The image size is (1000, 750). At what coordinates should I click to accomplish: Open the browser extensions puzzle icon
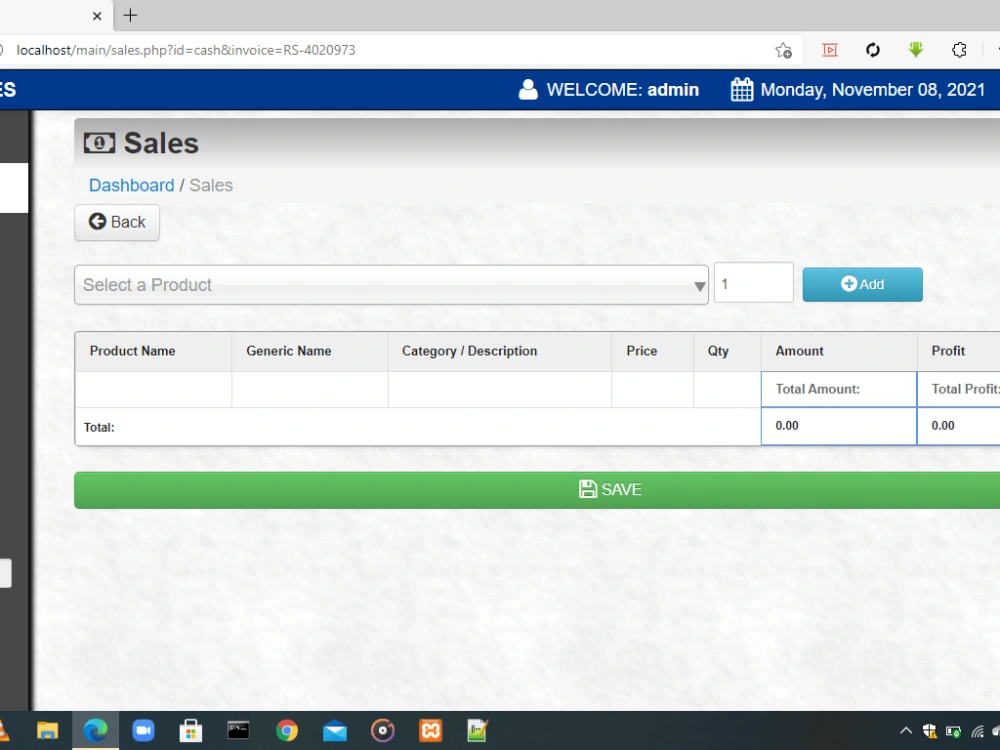tap(959, 50)
